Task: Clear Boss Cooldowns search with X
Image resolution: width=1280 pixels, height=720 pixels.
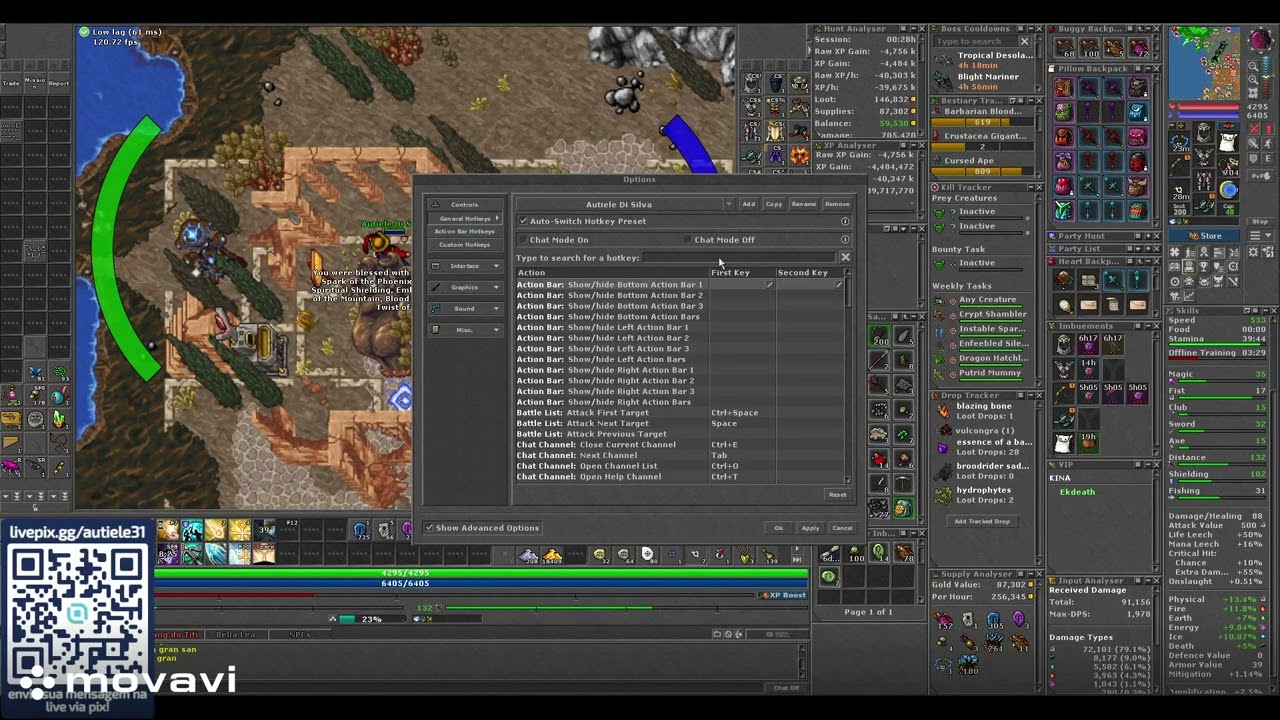Action: click(1024, 42)
